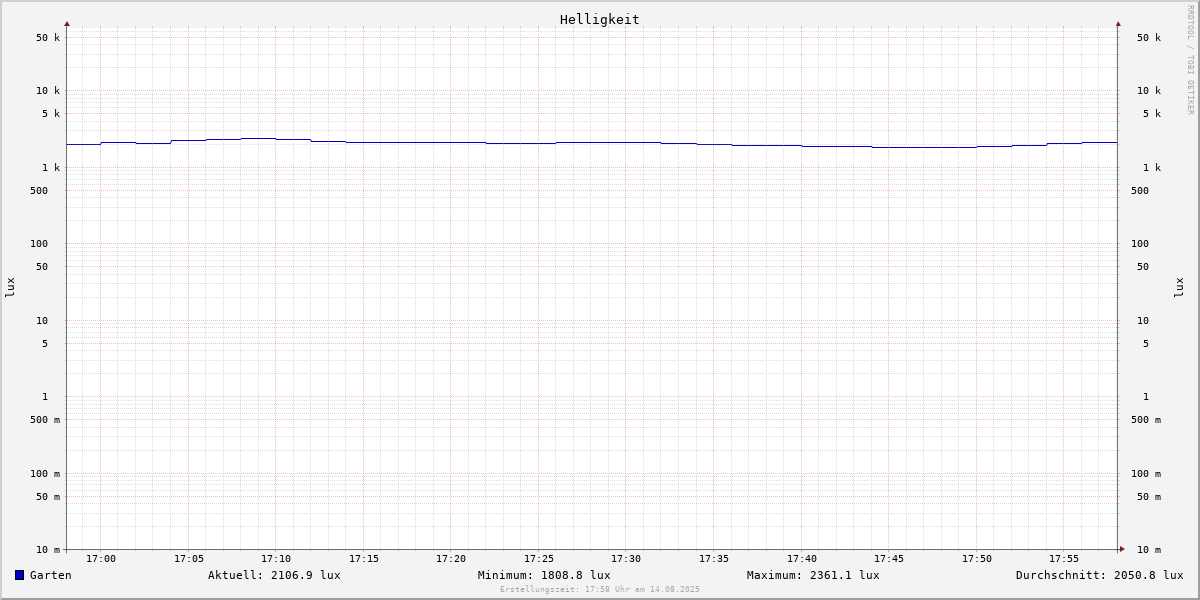Select the "Aktuell: 2106.9 lux" value
The width and height of the screenshot is (1200, 600).
pyautogui.click(x=274, y=575)
